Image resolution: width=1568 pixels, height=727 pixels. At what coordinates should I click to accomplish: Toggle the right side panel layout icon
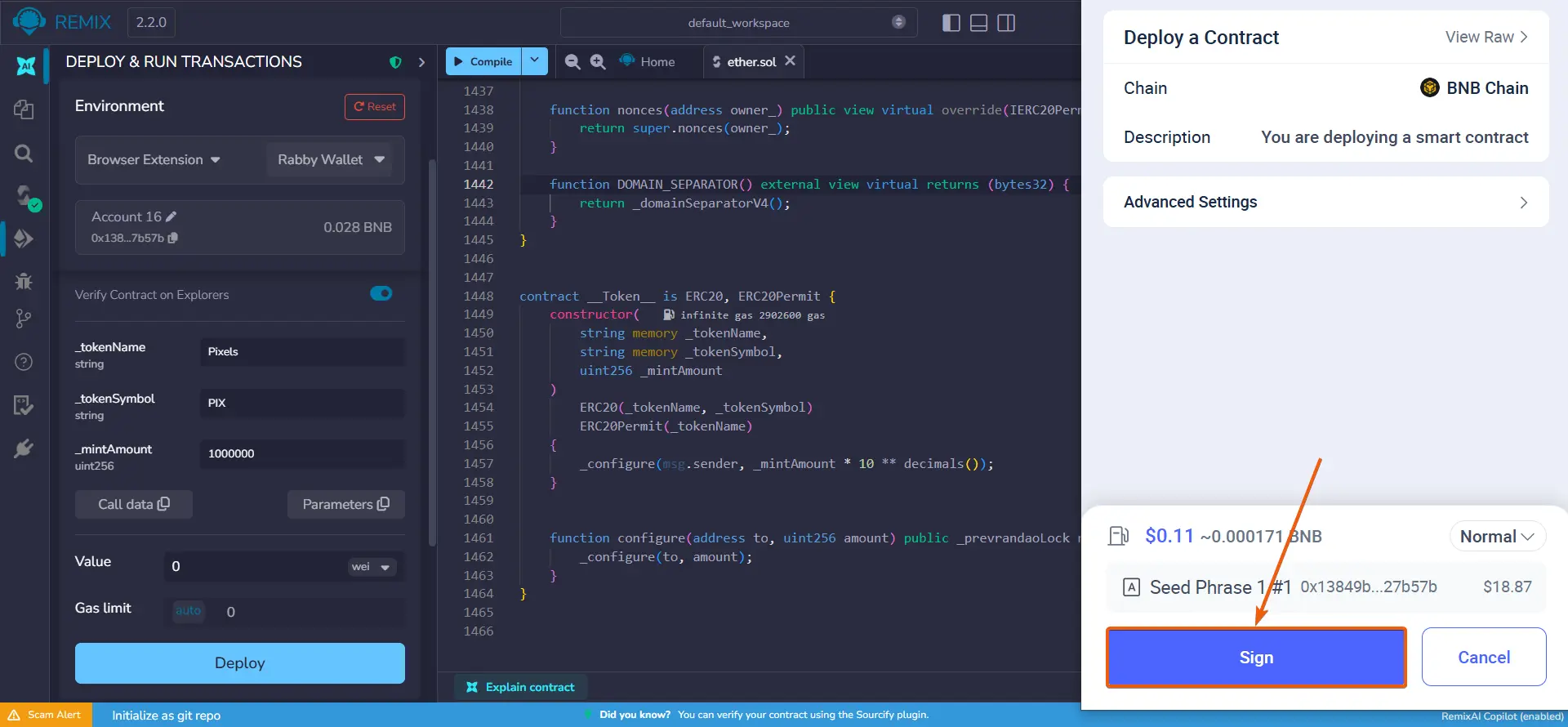1006,23
